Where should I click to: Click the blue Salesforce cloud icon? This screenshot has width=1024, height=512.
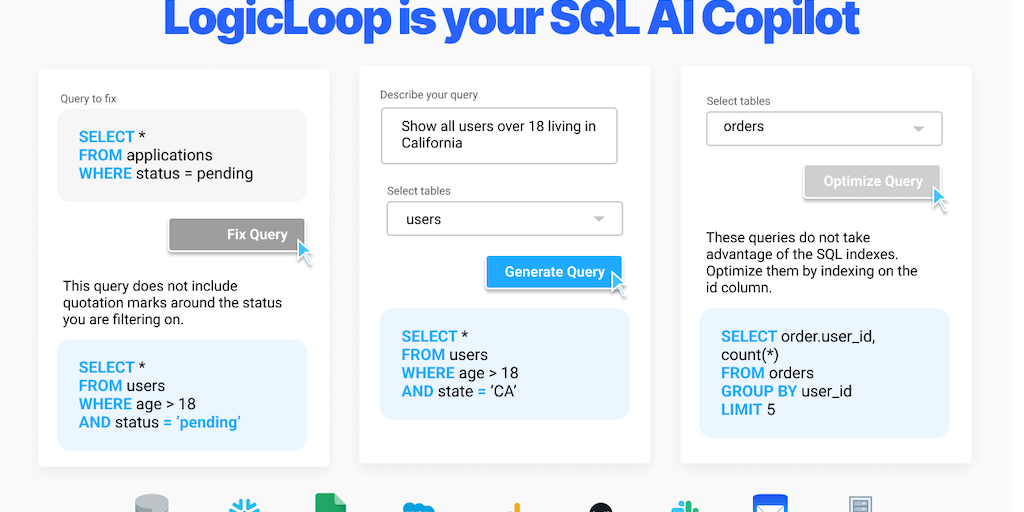click(418, 507)
